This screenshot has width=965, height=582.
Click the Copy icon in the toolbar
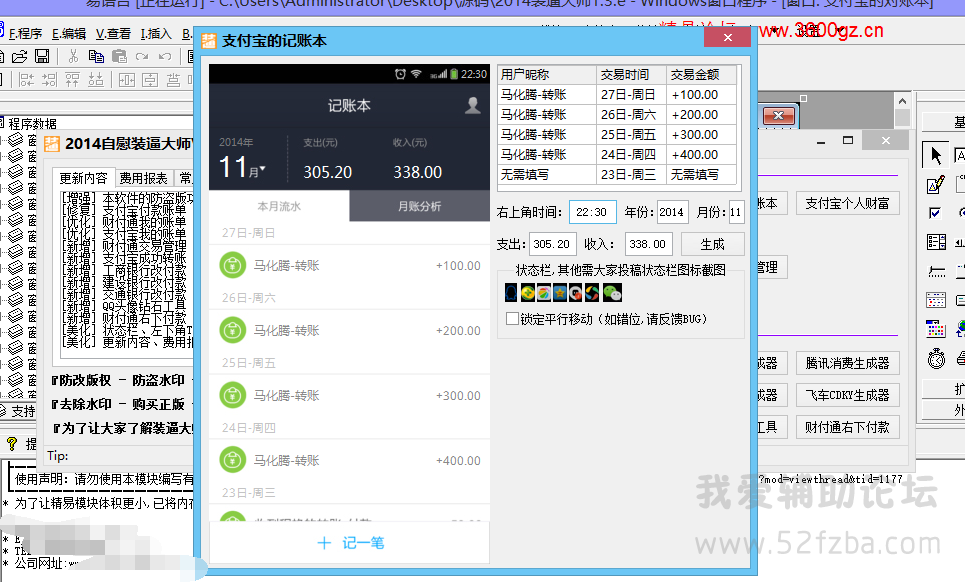click(x=96, y=56)
